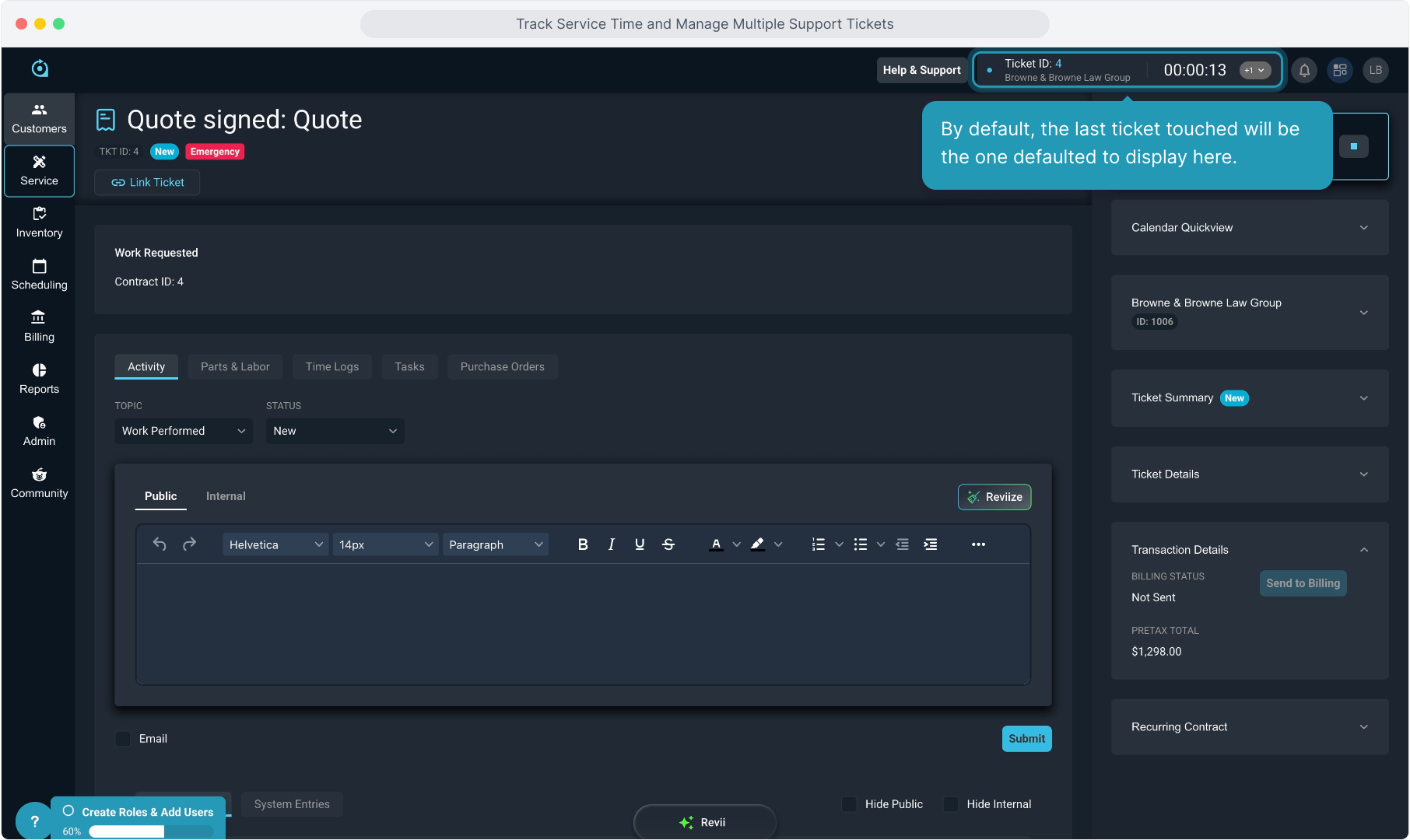The image size is (1410, 840).
Task: Toggle strikethrough text formatting
Action: point(668,544)
